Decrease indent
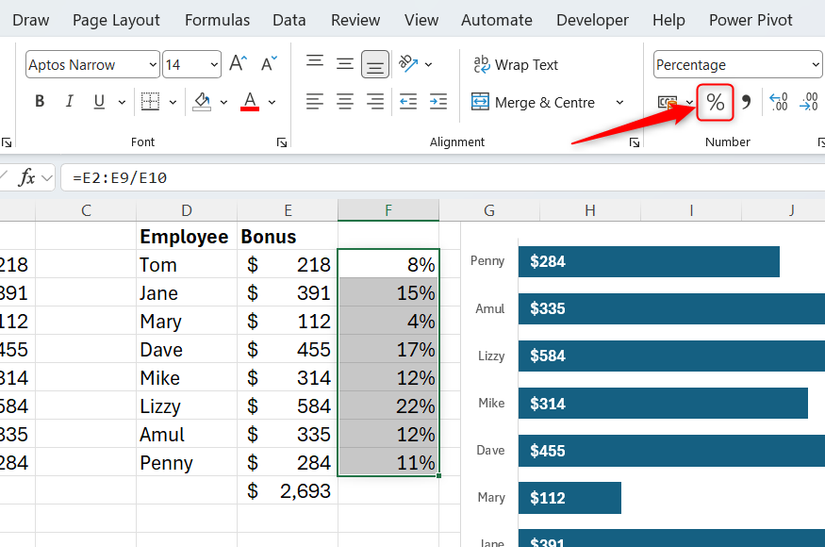Screen dimensions: 825x547 (408, 101)
